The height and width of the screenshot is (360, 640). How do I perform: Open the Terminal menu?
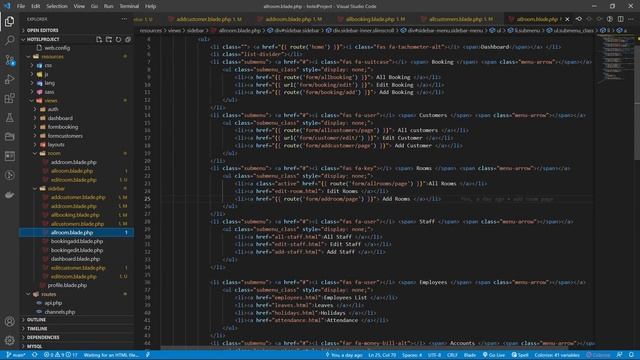[x=129, y=6]
